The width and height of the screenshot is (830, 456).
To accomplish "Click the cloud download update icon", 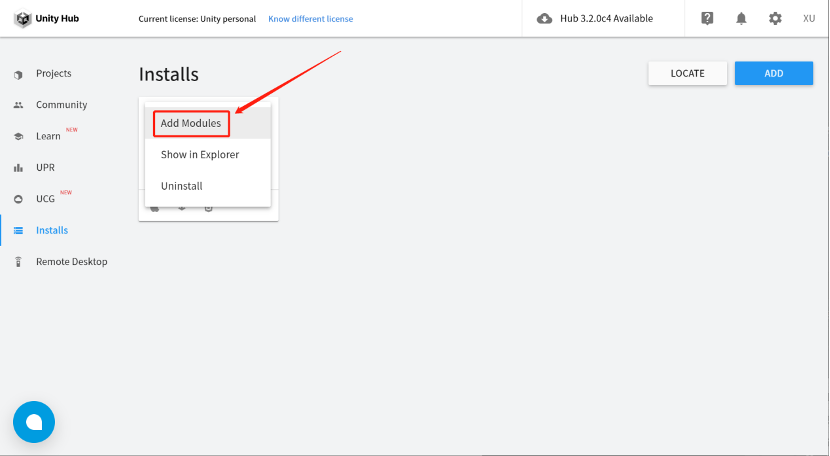I will coord(545,18).
